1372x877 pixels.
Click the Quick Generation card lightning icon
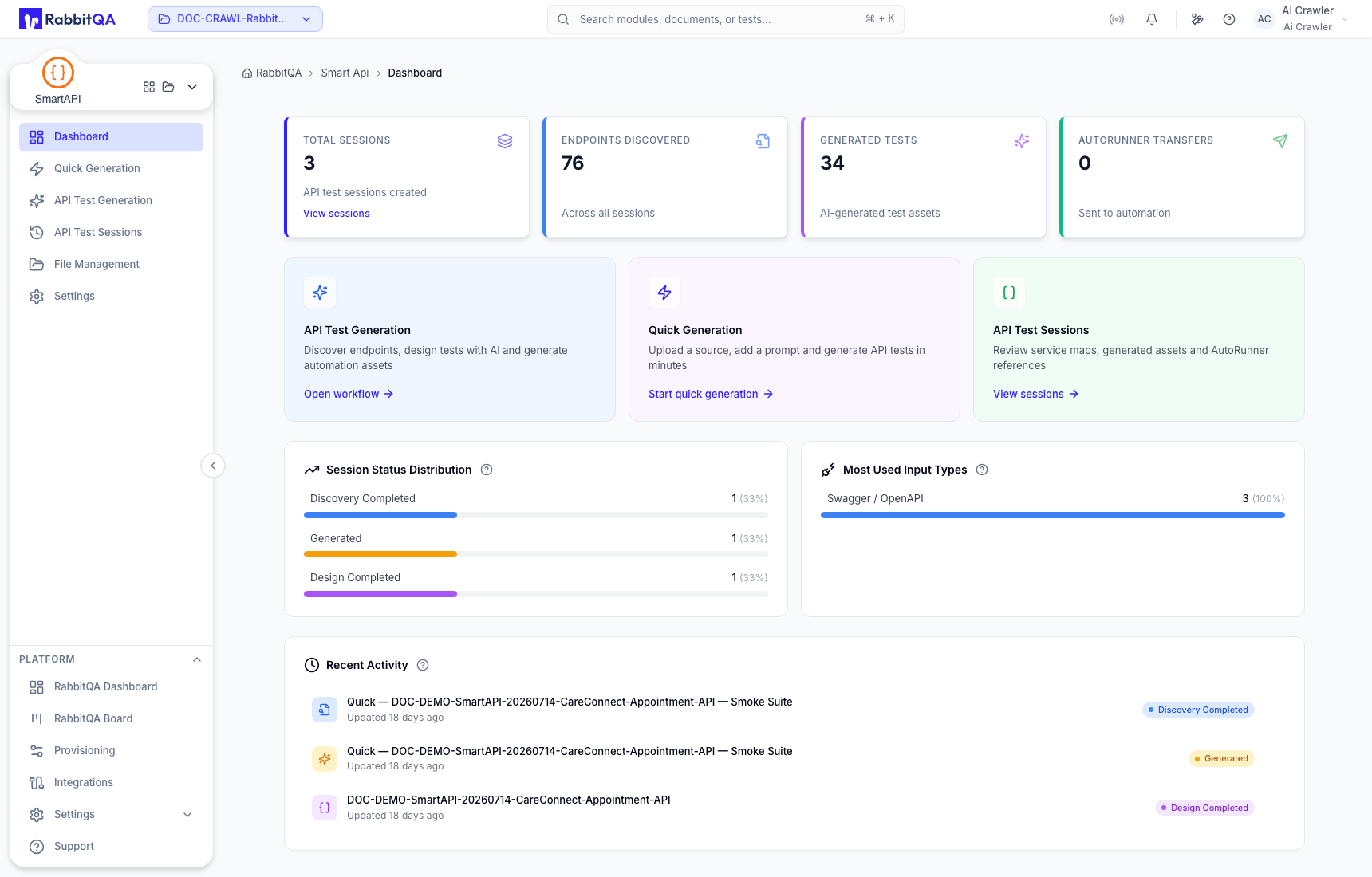coord(664,293)
